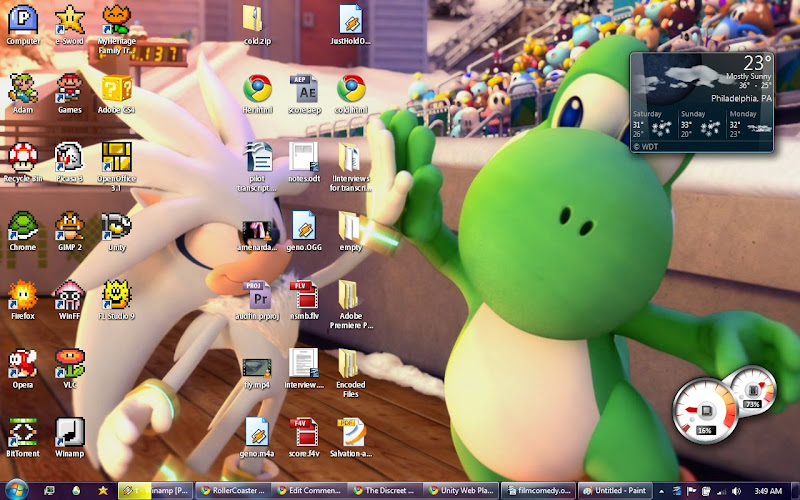Open the audfin.prproj Premiere project file
The height and width of the screenshot is (500, 800).
[x=258, y=296]
